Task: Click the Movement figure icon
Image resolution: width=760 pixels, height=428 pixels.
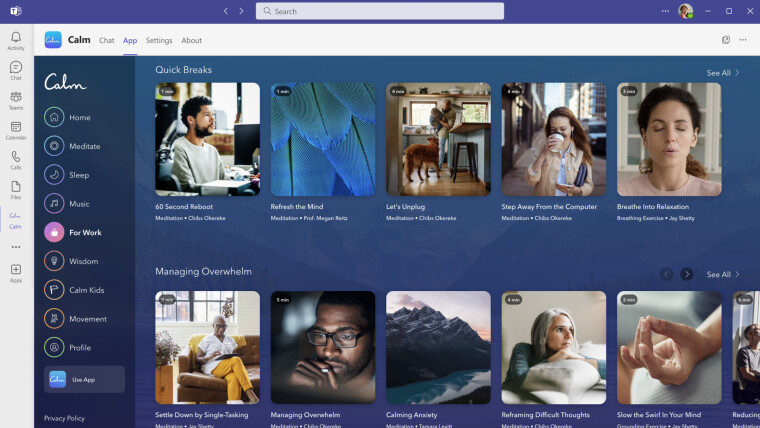Action: (54, 319)
